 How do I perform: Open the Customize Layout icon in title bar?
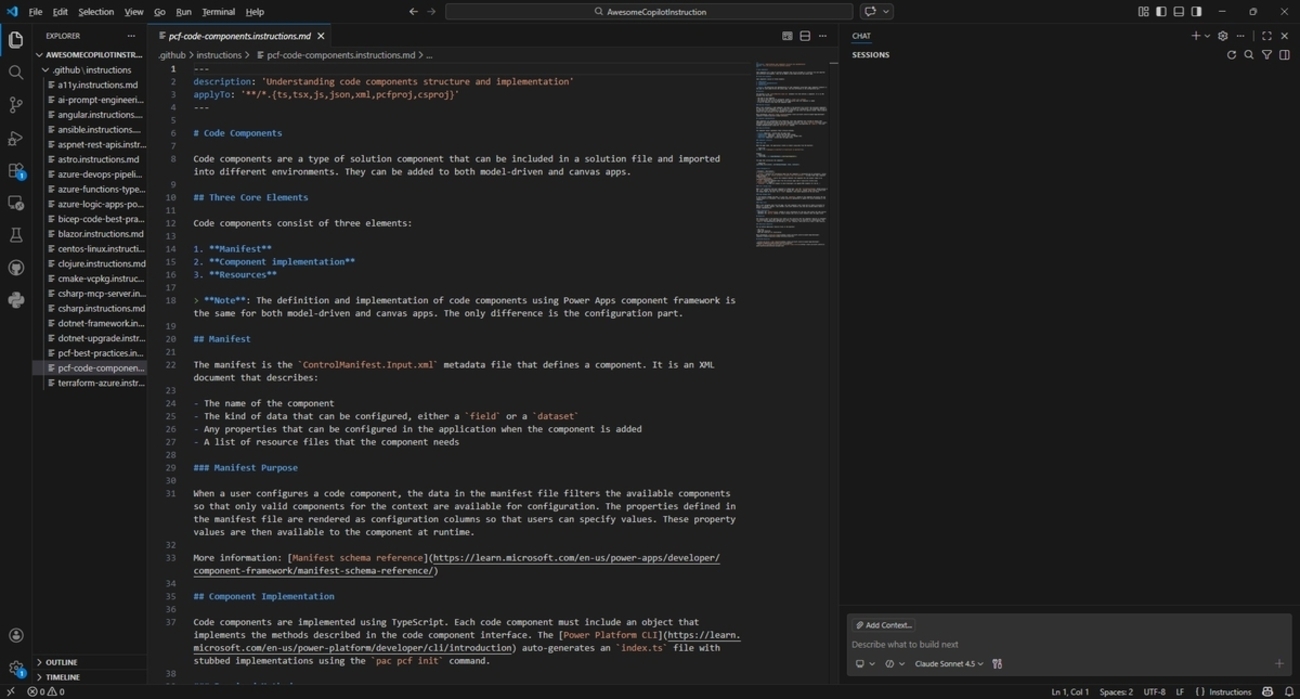[1143, 12]
